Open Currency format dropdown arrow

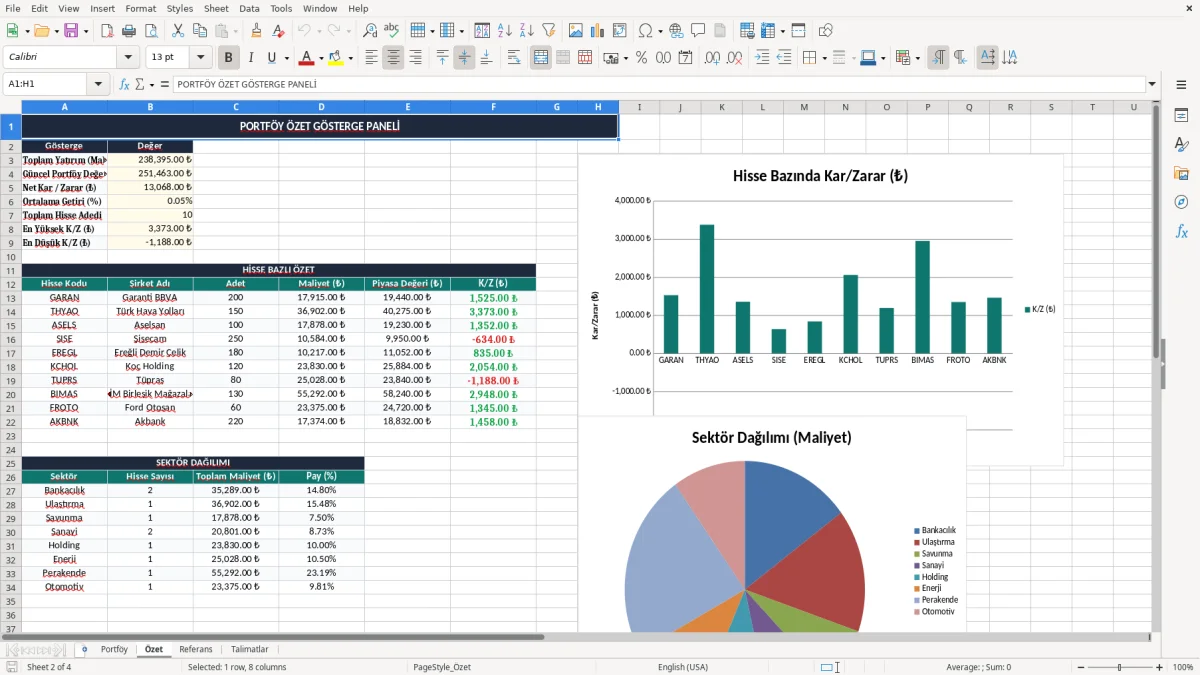[625, 58]
